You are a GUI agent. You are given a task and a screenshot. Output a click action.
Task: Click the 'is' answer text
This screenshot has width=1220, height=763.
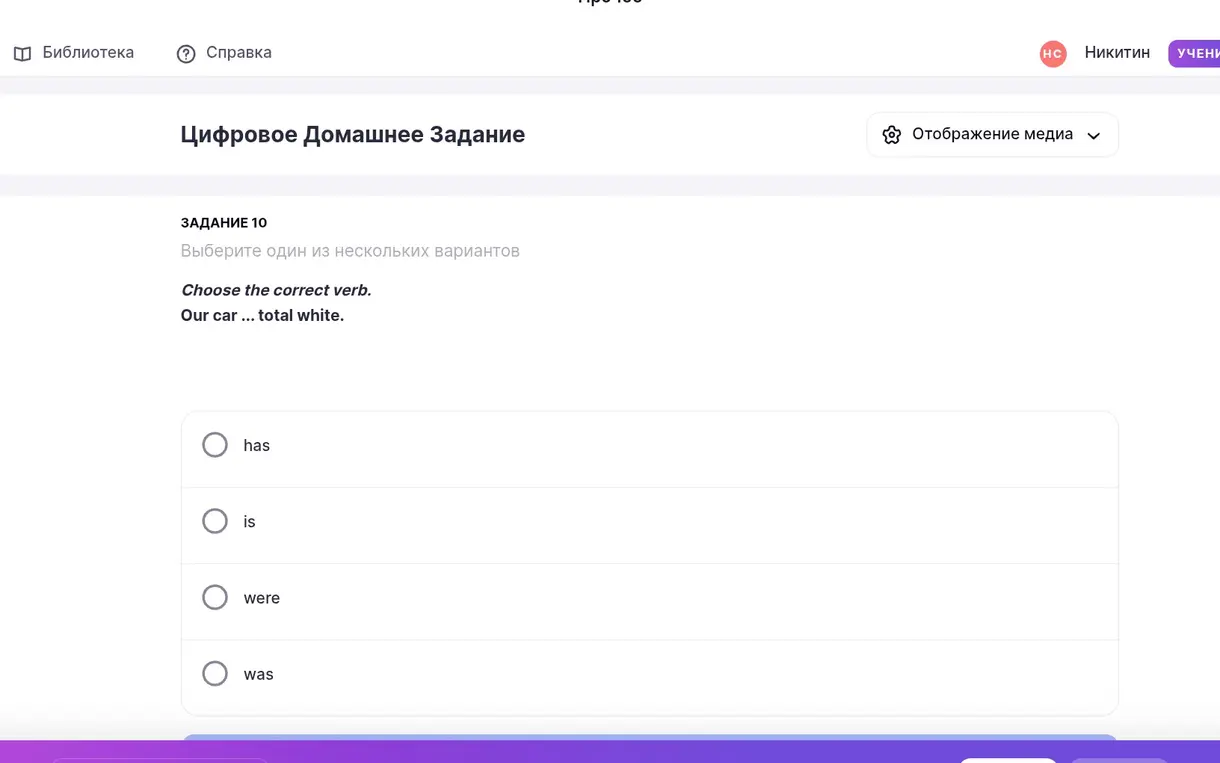(249, 522)
